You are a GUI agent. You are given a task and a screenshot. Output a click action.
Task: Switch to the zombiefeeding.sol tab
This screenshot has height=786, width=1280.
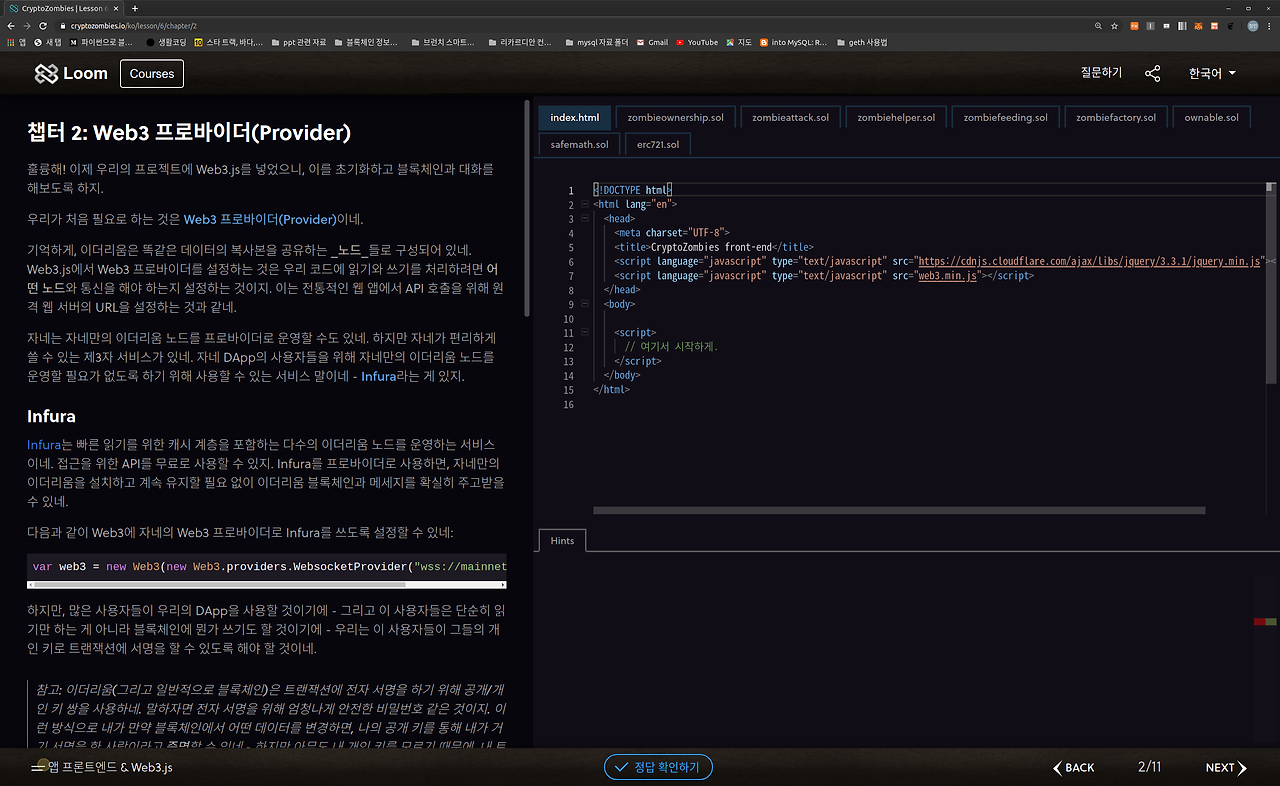(1005, 117)
